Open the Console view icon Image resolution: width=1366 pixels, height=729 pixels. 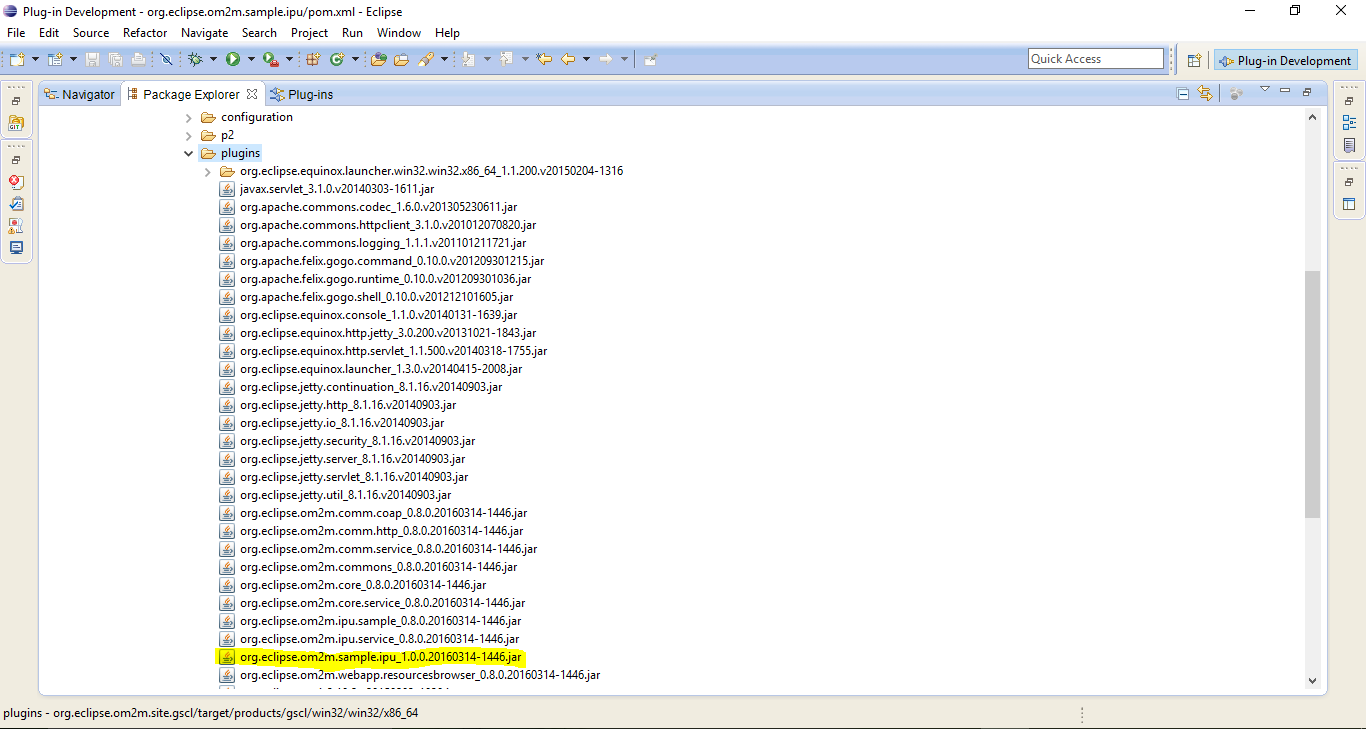[15, 247]
